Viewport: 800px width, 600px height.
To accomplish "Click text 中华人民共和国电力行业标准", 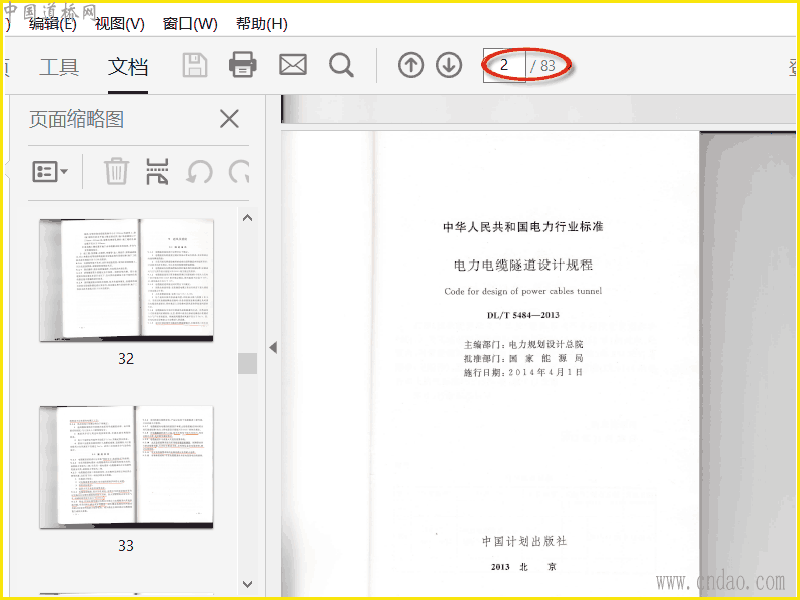I will 523,227.
